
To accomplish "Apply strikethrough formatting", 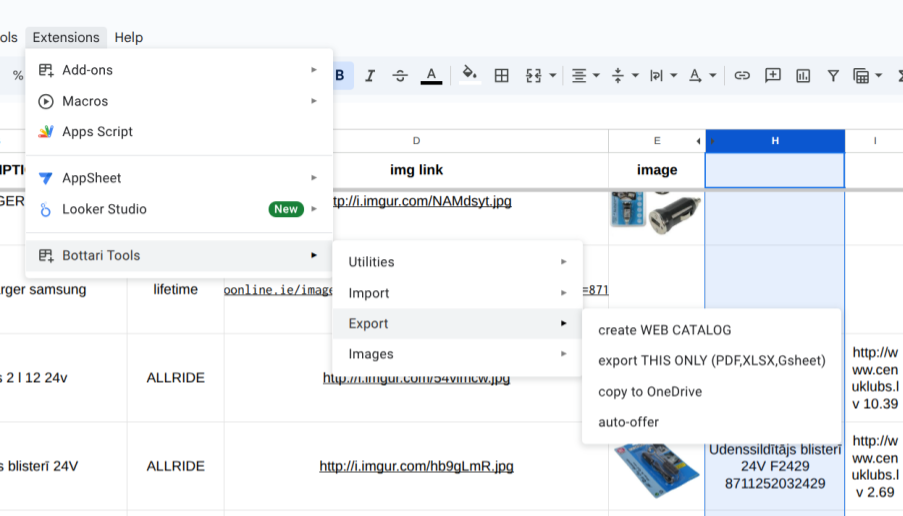I will click(x=400, y=75).
